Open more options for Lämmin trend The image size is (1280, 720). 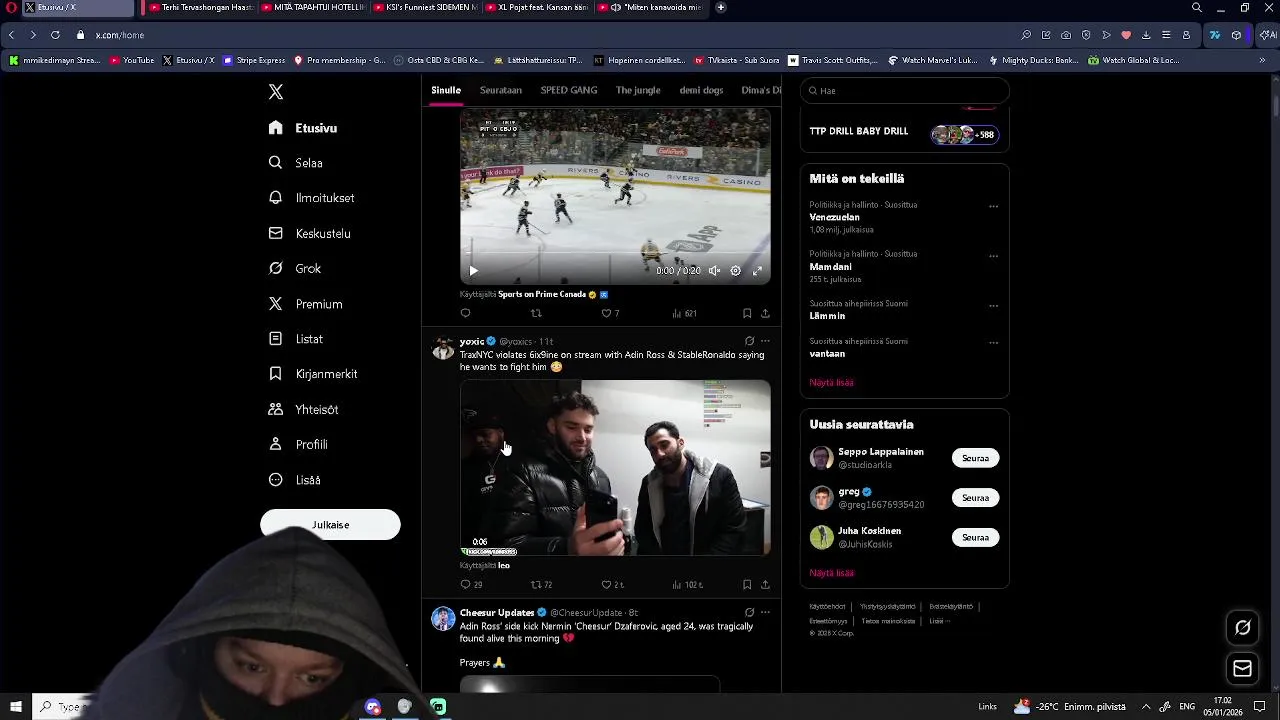coord(993,305)
